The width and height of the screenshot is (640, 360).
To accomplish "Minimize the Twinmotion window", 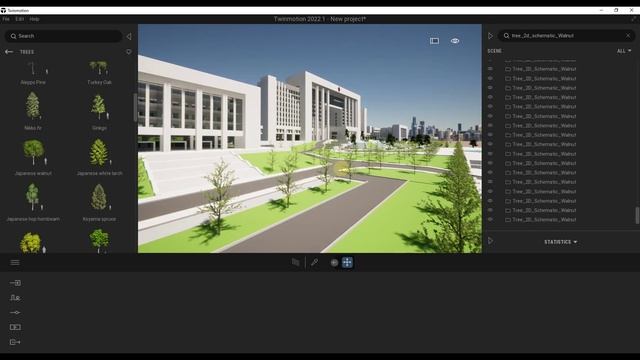I will (601, 10).
